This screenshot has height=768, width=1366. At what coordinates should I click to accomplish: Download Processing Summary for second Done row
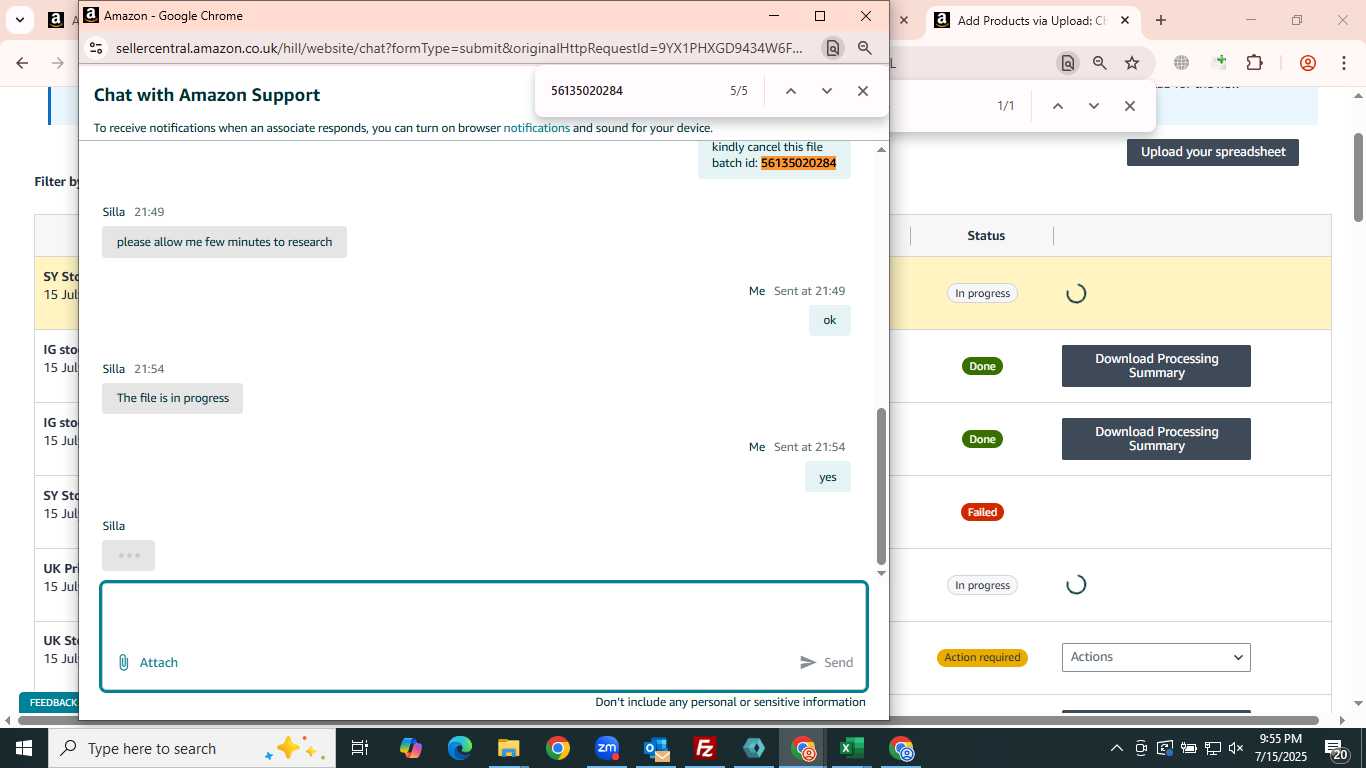tap(1156, 439)
